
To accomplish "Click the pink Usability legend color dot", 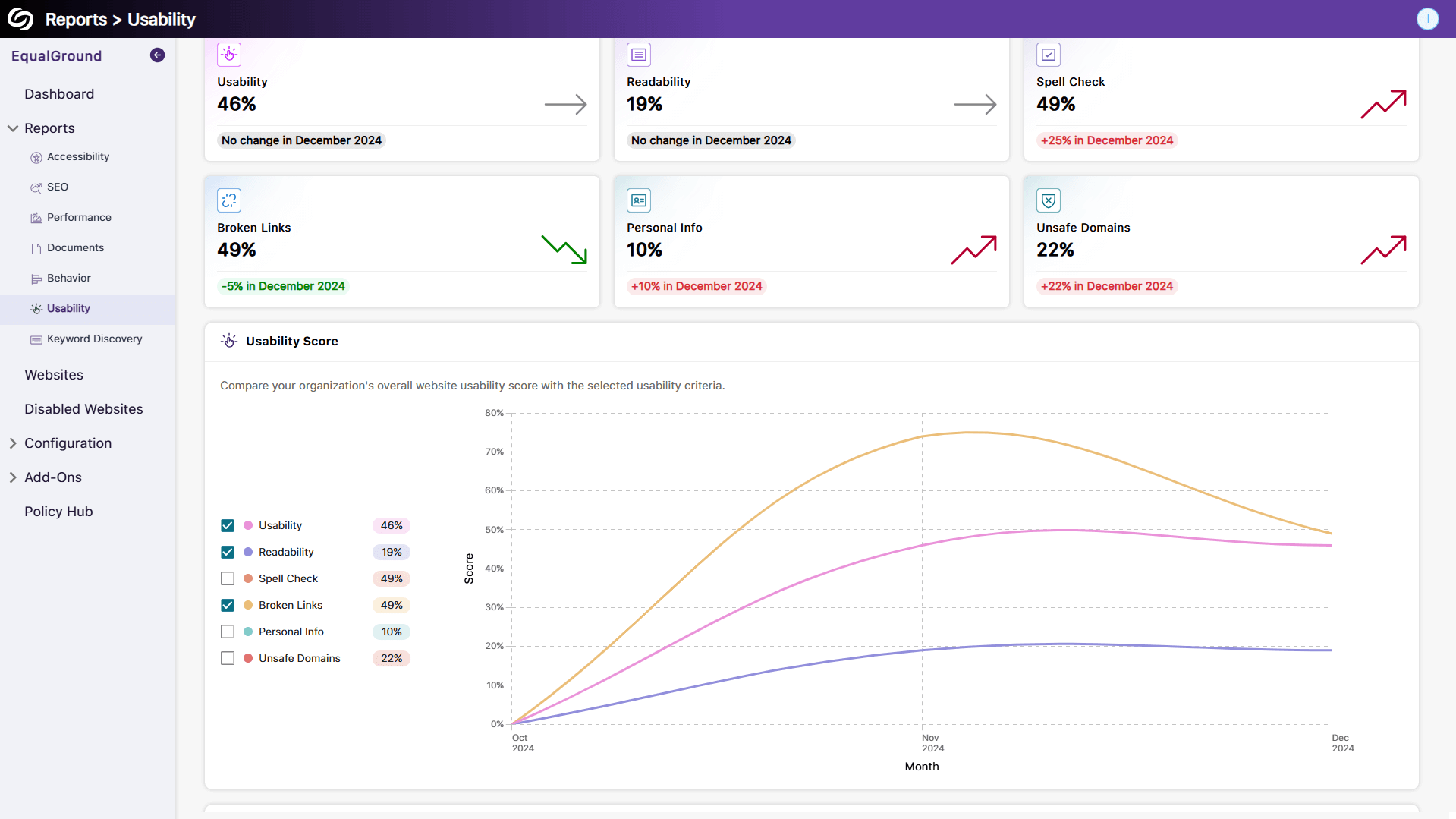I will click(x=248, y=525).
